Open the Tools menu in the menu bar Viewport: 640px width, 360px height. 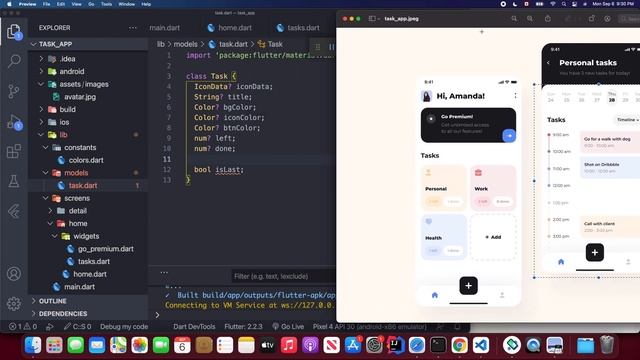pyautogui.click(x=106, y=4)
